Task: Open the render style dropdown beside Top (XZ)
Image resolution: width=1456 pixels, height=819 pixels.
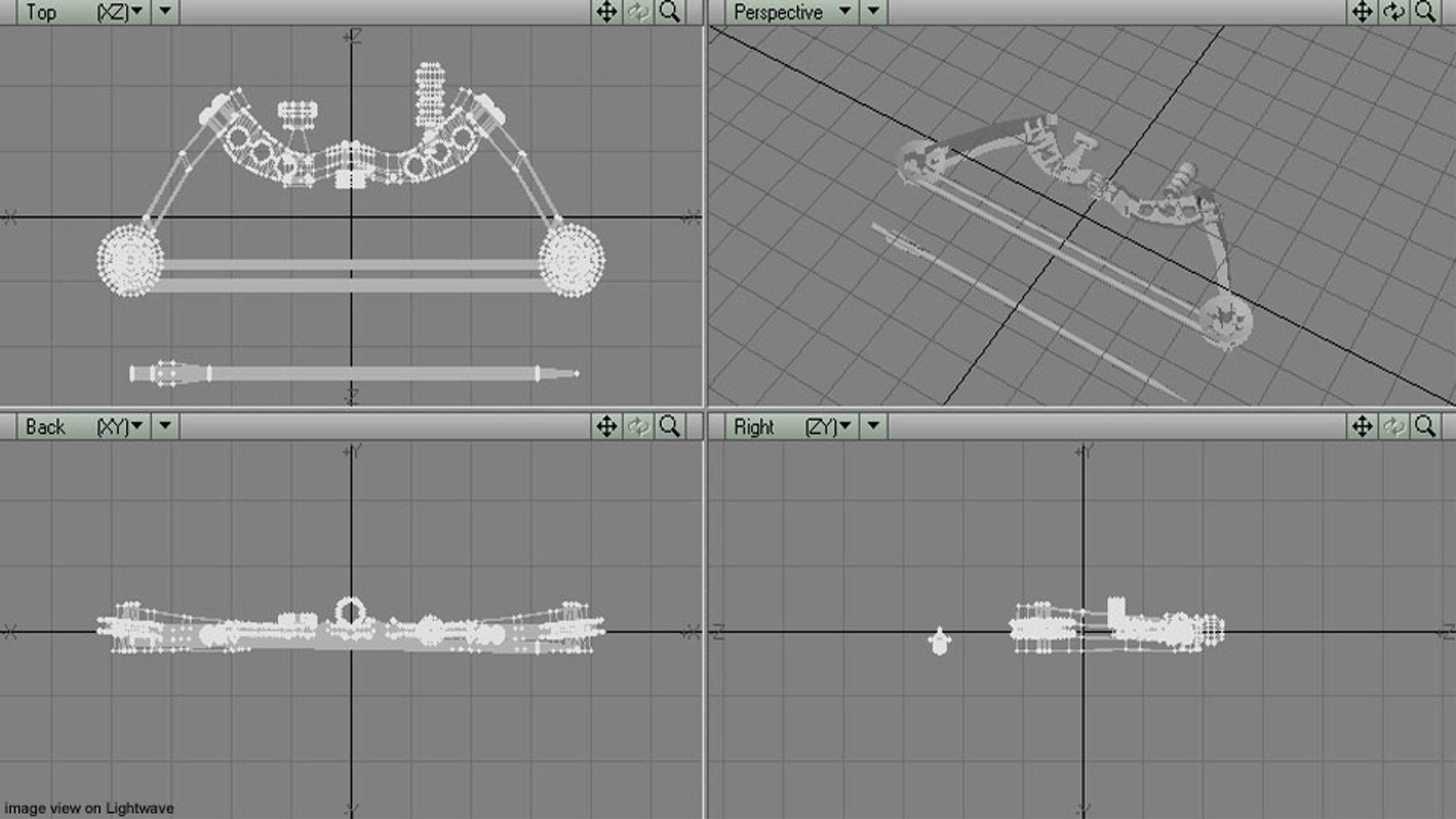Action: (x=165, y=11)
